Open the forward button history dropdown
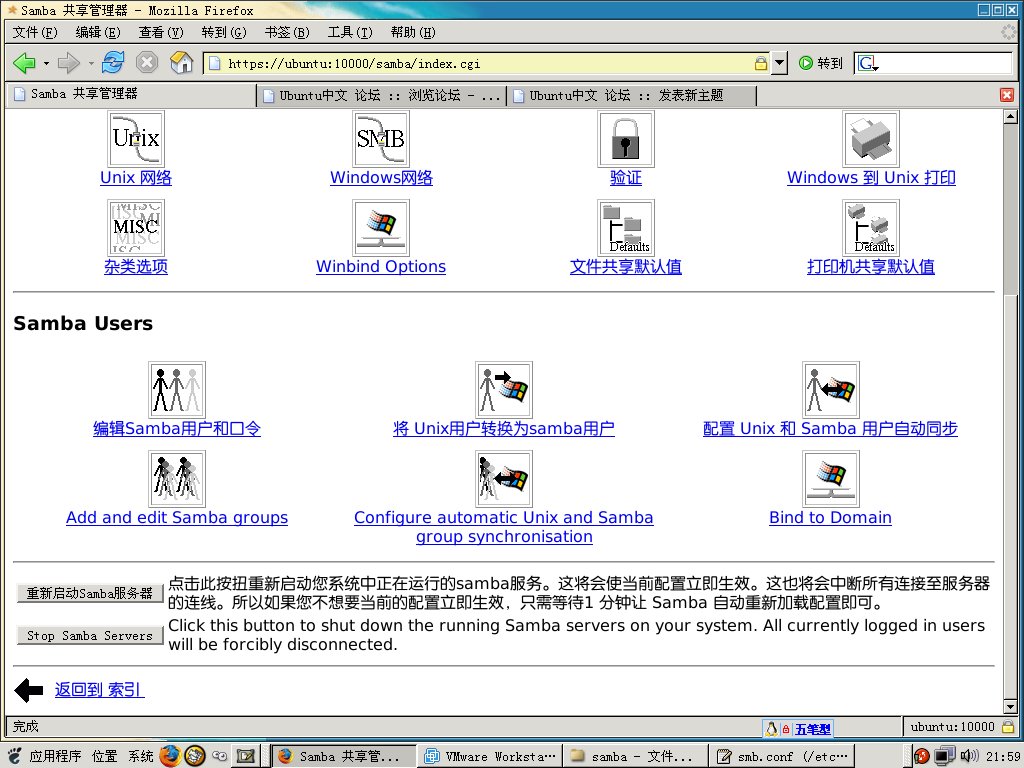The image size is (1024, 768). click(x=90, y=63)
